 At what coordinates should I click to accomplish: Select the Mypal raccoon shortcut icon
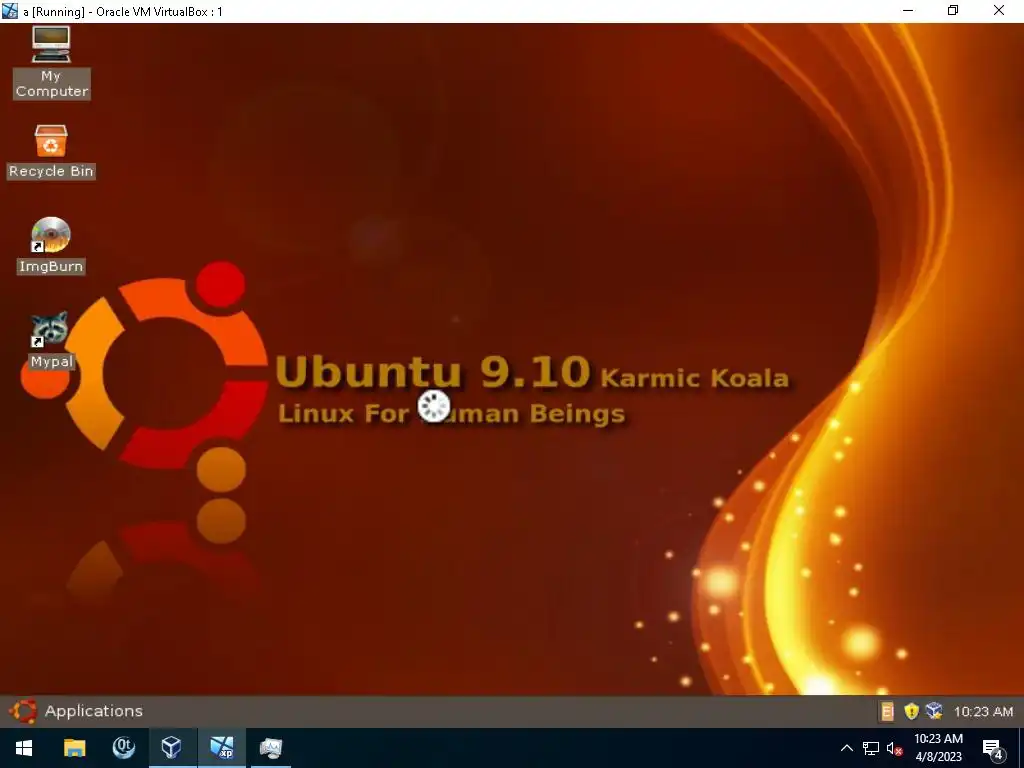tap(51, 340)
